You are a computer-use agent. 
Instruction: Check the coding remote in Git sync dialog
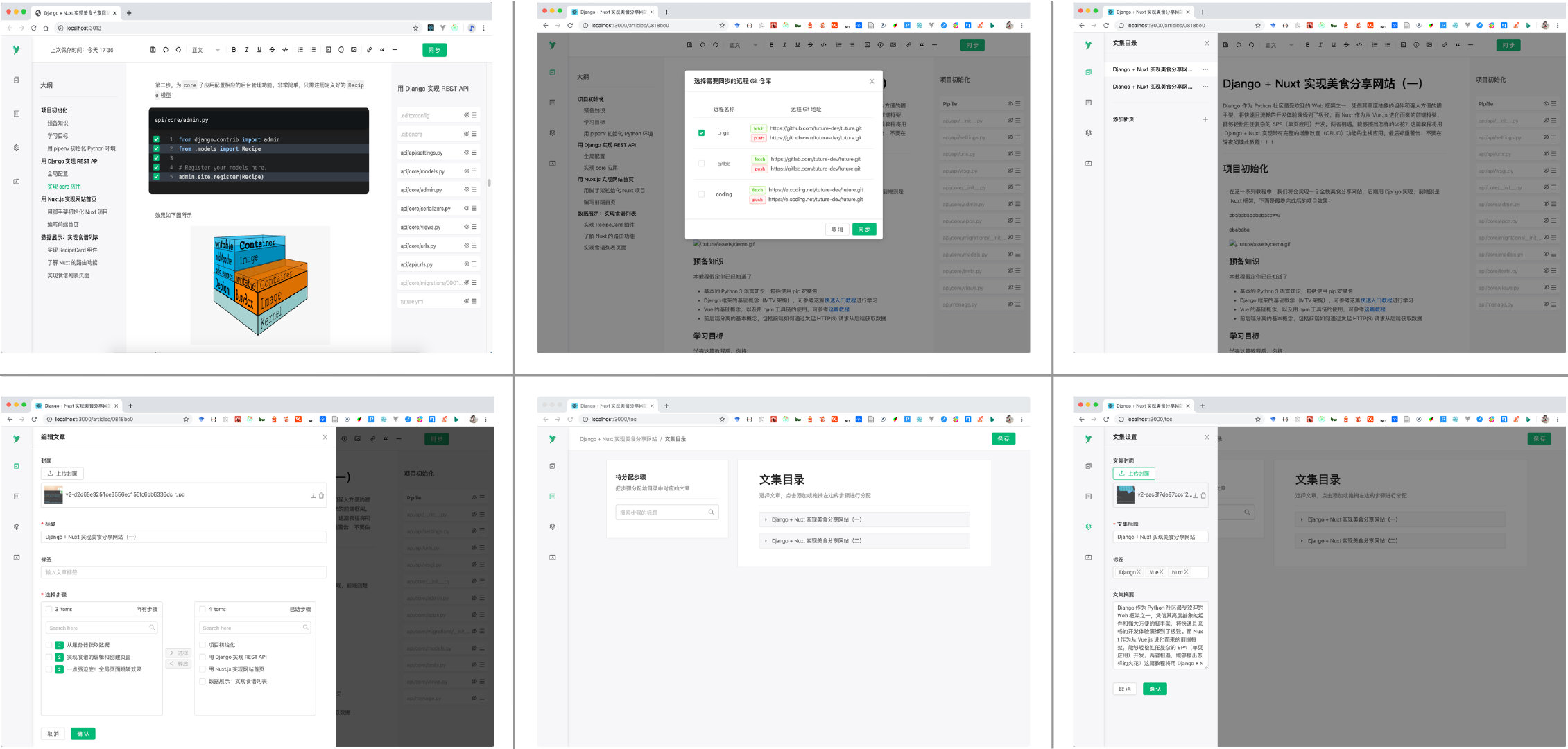coord(701,194)
